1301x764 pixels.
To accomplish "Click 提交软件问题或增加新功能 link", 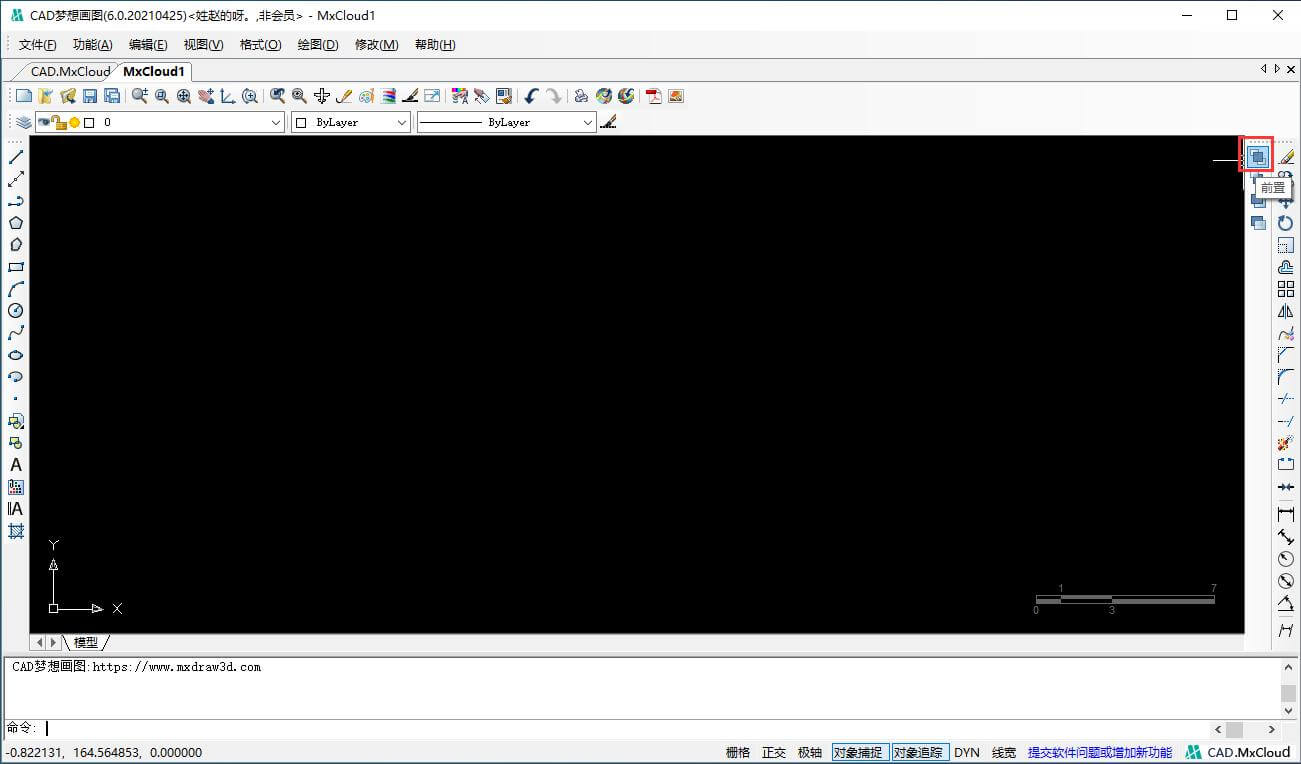I will (1099, 752).
